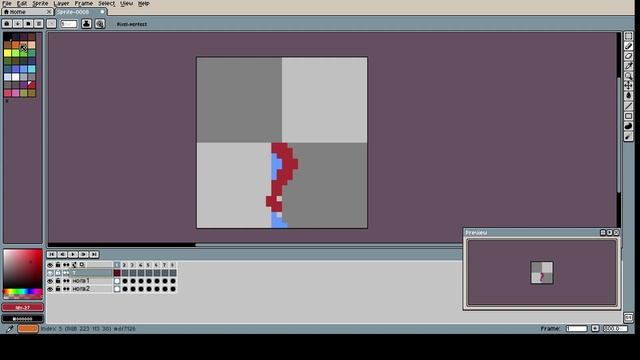This screenshot has width=640, height=360.
Task: Select the Paint Bucket tool
Action: 628,96
